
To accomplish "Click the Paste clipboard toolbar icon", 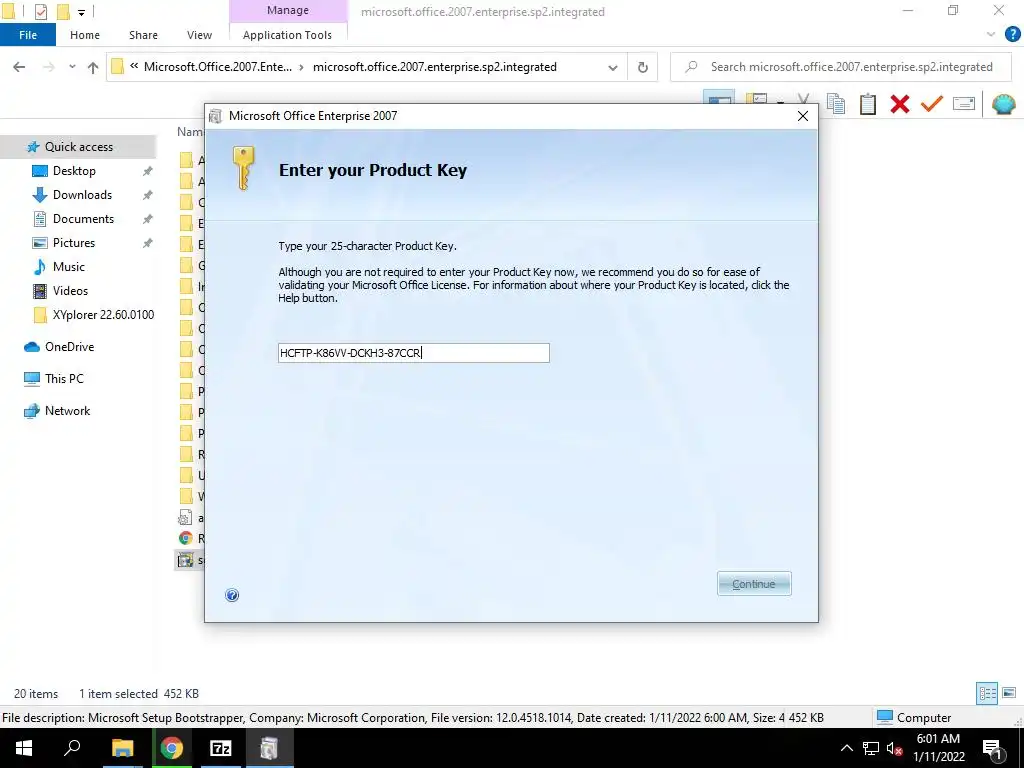I will 868,104.
